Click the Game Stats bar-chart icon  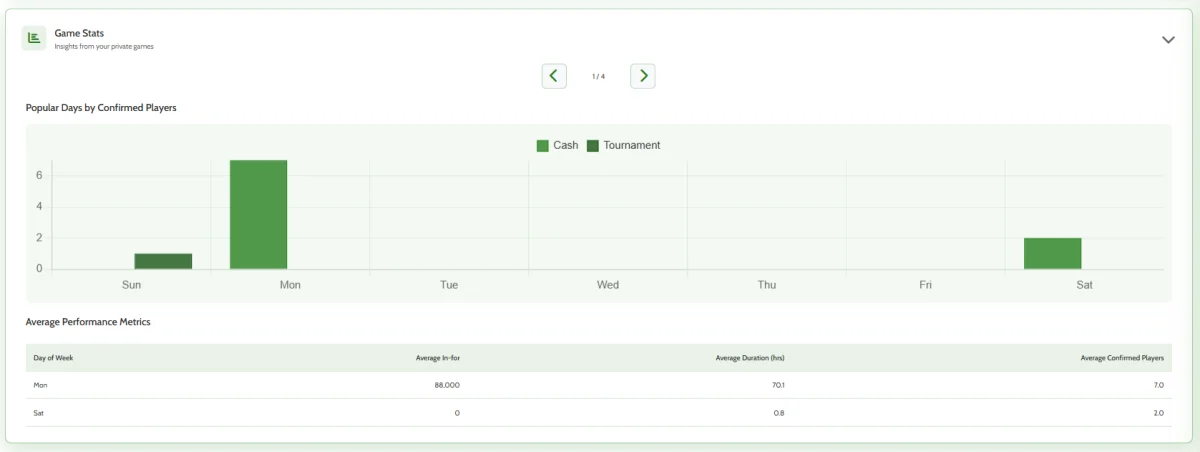34,38
